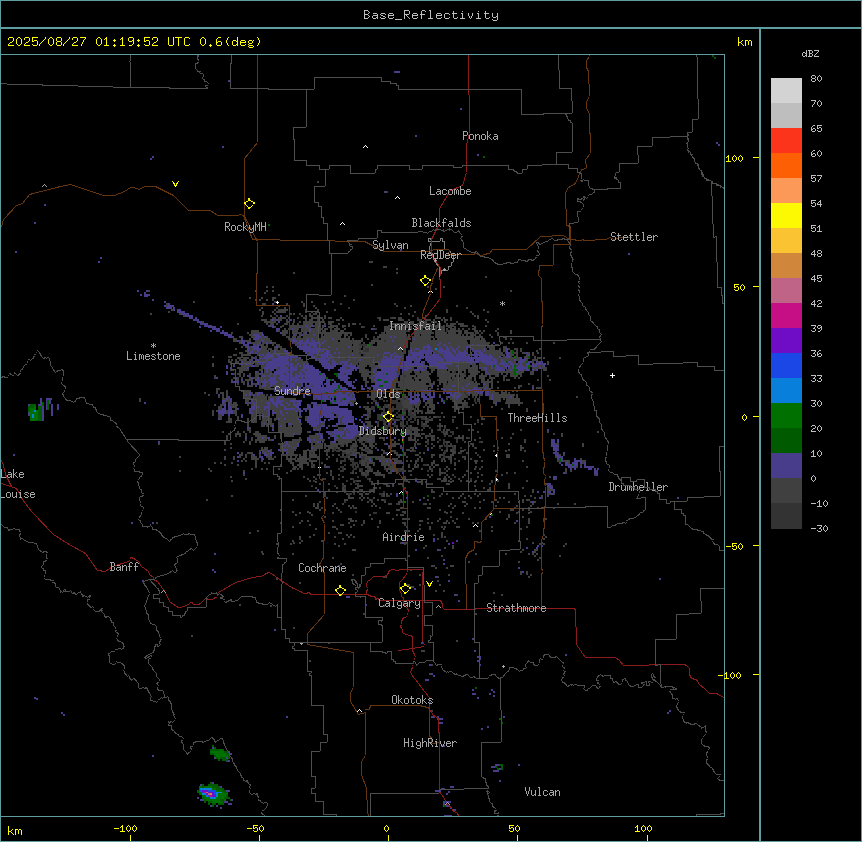
Task: Click the asterisk marker above Limestone label
Action: 153,346
